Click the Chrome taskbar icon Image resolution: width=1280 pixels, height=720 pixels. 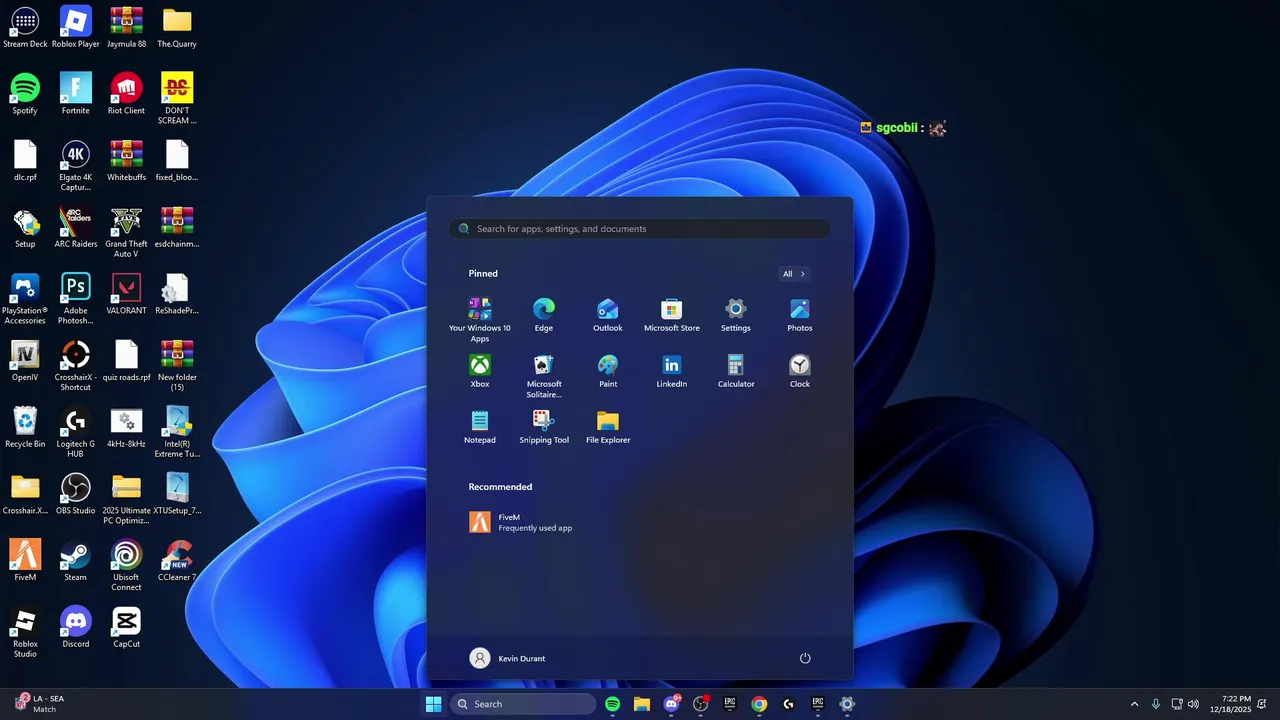[x=759, y=704]
